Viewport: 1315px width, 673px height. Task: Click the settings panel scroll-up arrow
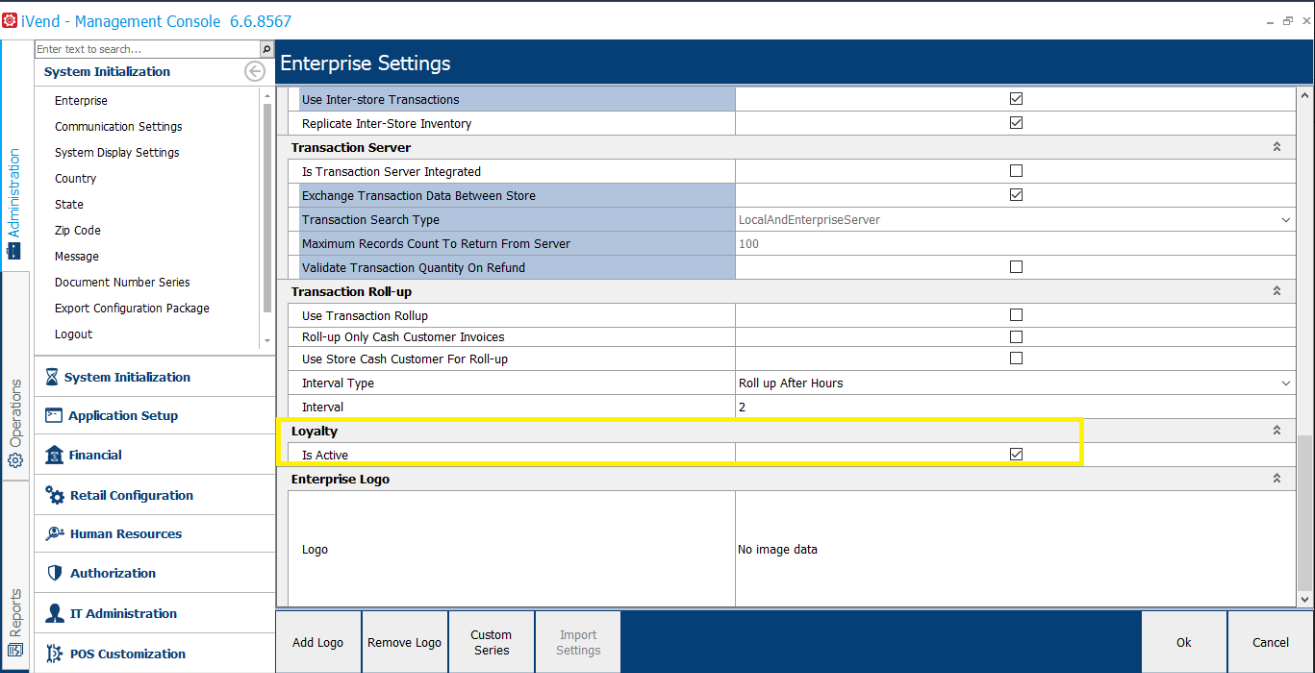(x=1304, y=95)
